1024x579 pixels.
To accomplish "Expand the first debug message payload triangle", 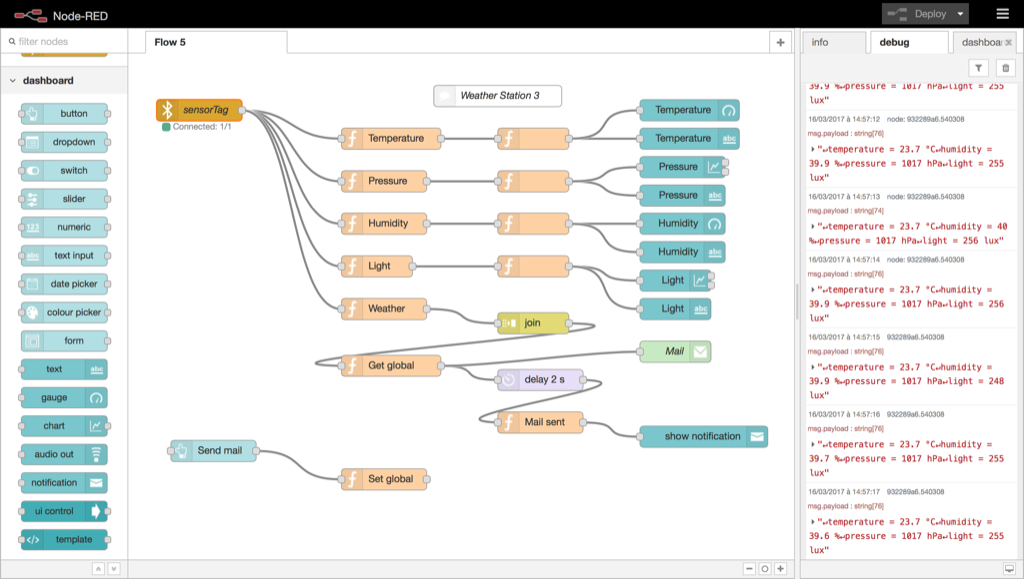I will (813, 149).
